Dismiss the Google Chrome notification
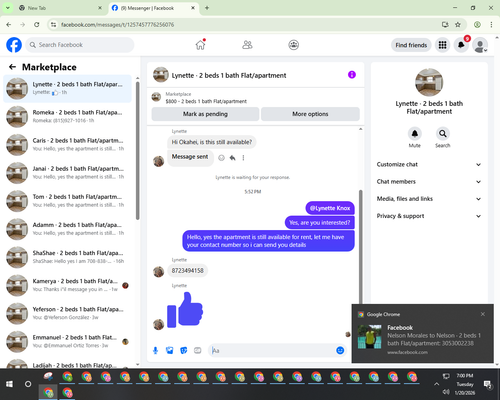 [x=483, y=314]
